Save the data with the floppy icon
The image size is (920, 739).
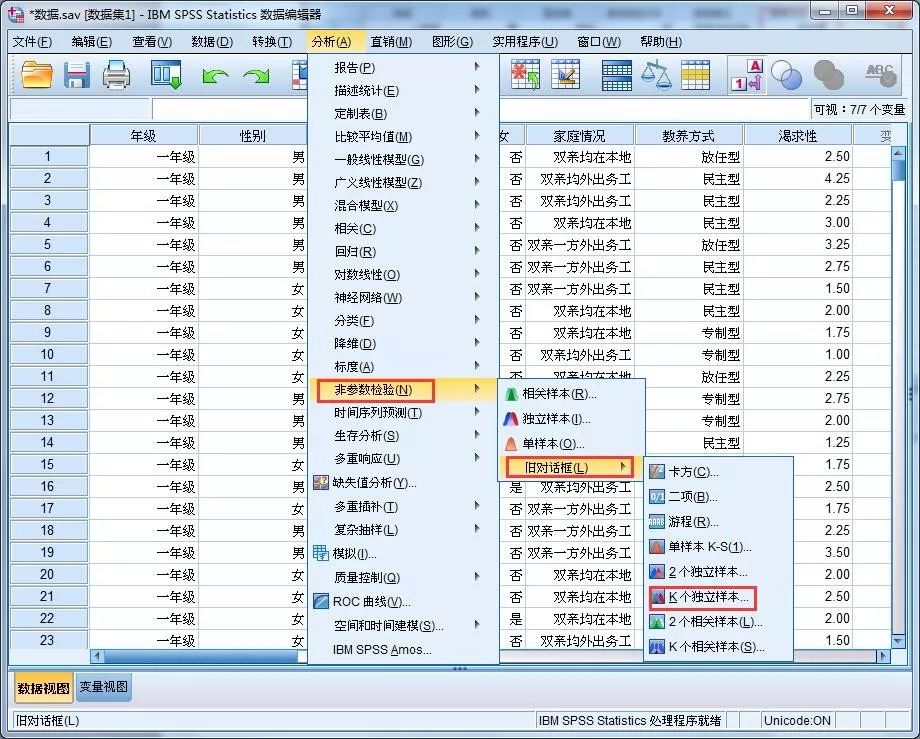coord(77,75)
